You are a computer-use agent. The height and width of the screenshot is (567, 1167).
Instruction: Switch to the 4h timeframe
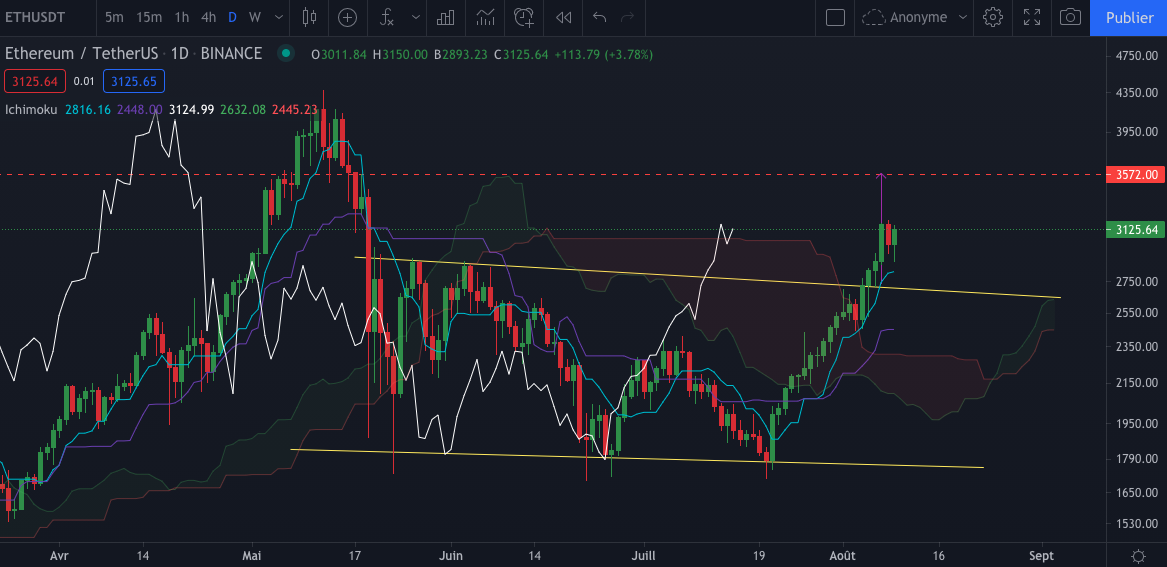(208, 17)
